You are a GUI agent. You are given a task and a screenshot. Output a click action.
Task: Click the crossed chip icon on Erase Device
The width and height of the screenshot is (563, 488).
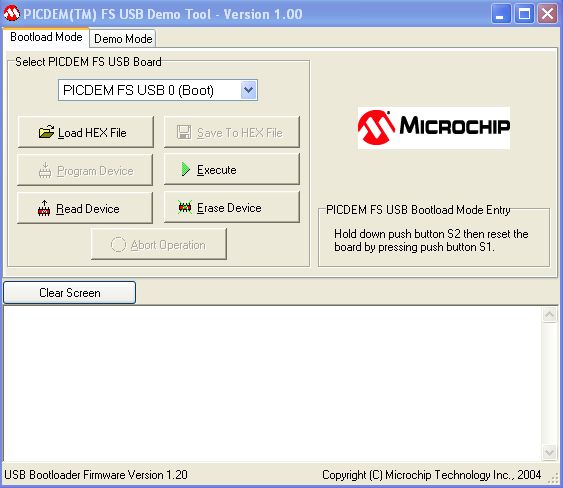[185, 207]
